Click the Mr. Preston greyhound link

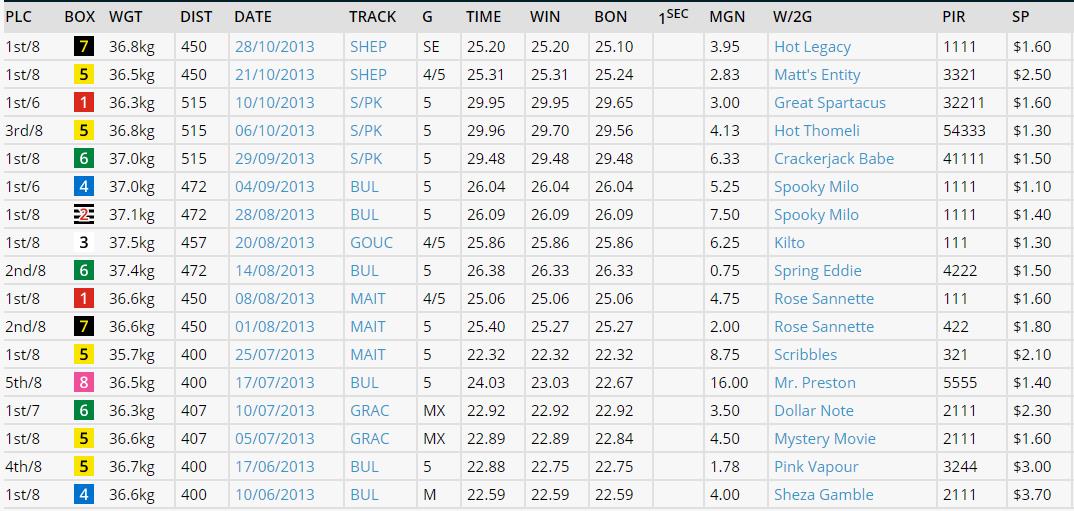814,383
